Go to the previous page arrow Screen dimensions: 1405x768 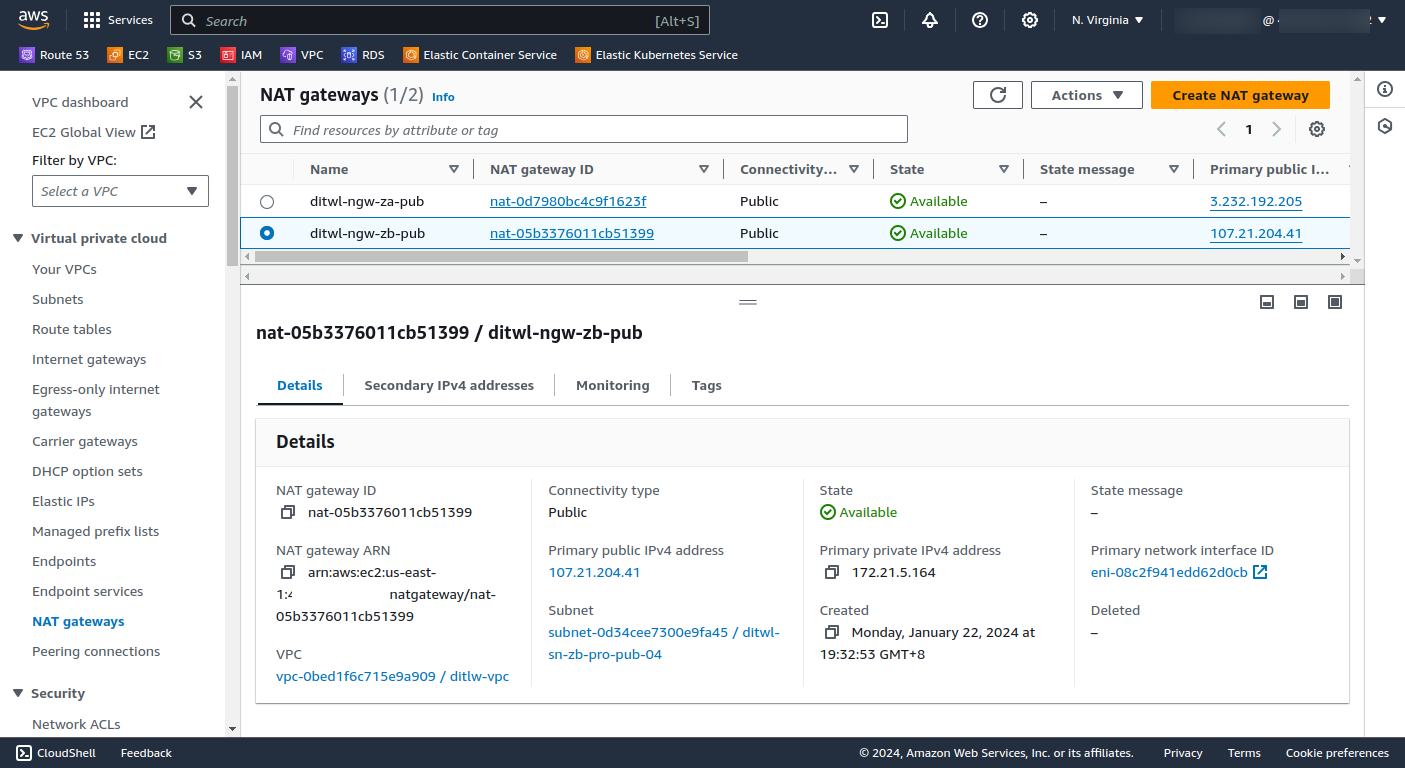[x=1221, y=129]
